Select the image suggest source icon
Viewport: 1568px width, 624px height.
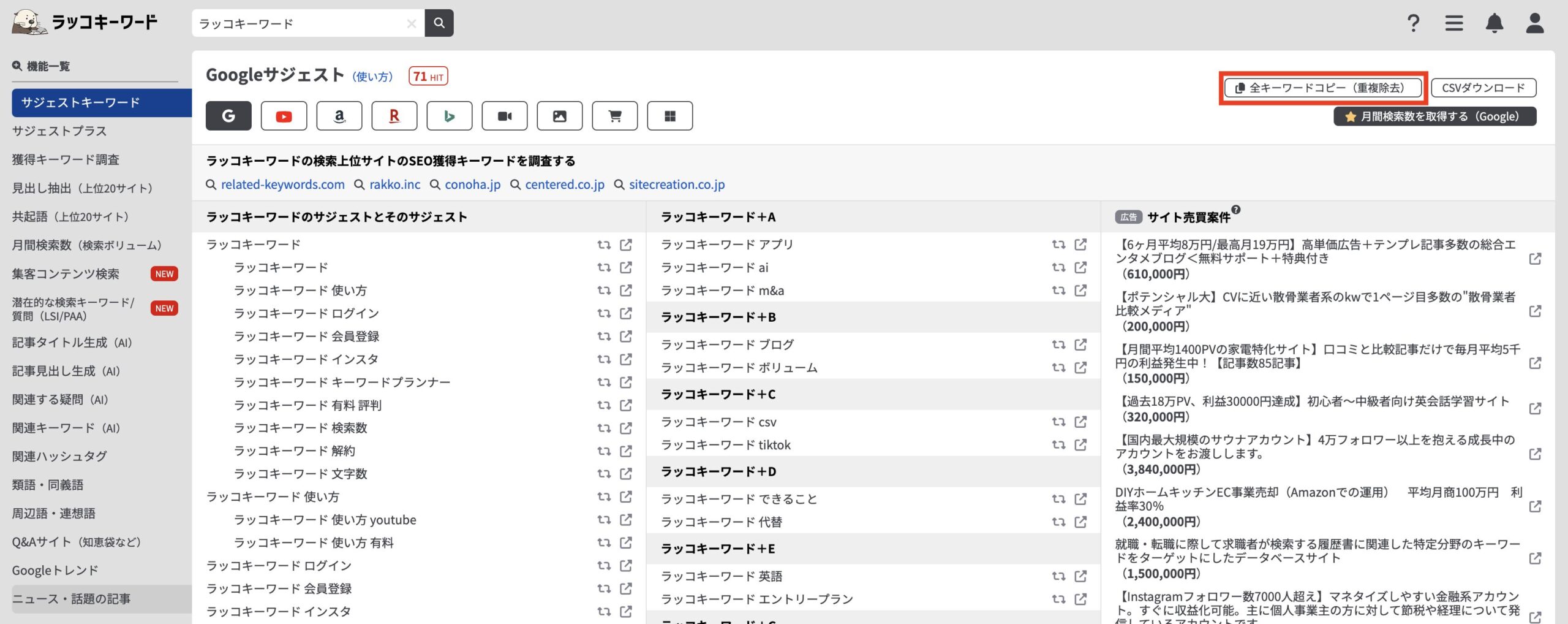559,116
